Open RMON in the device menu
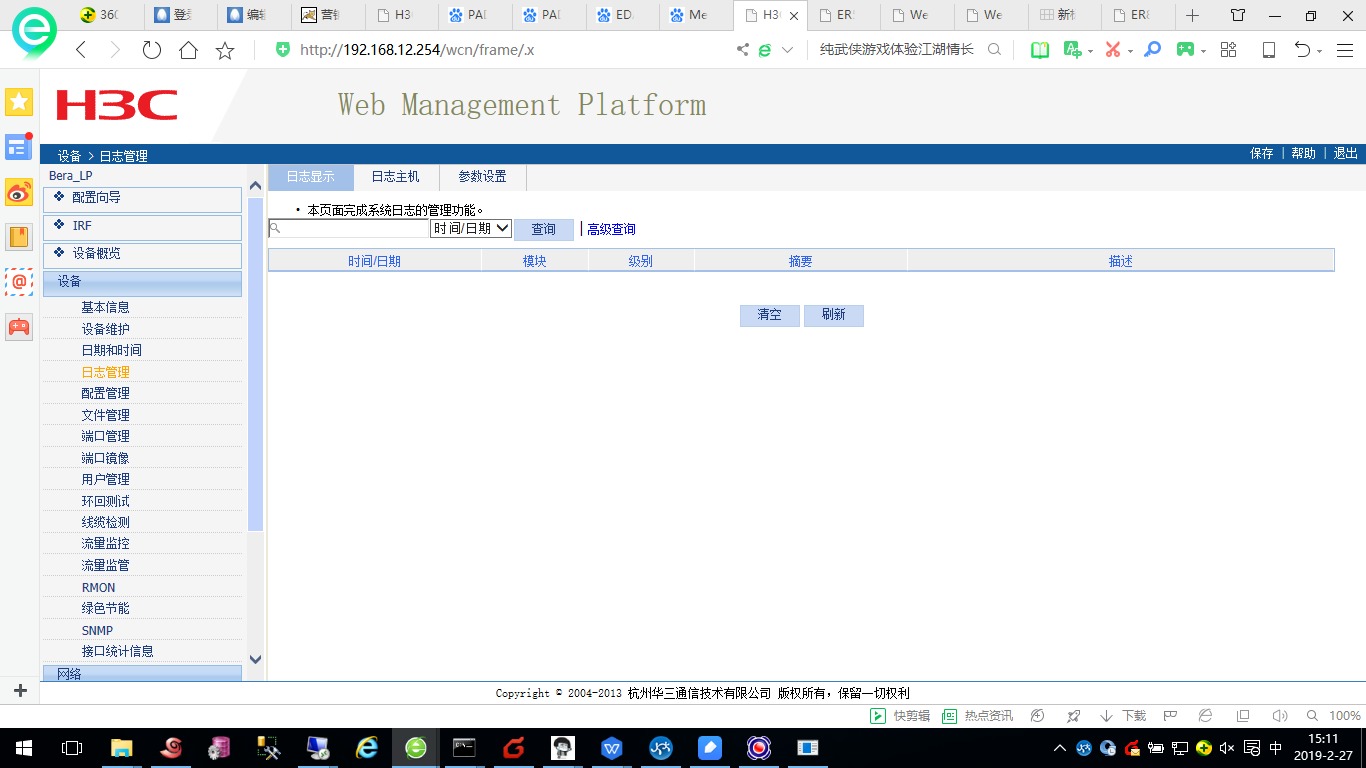Image resolution: width=1366 pixels, height=768 pixels. click(98, 588)
